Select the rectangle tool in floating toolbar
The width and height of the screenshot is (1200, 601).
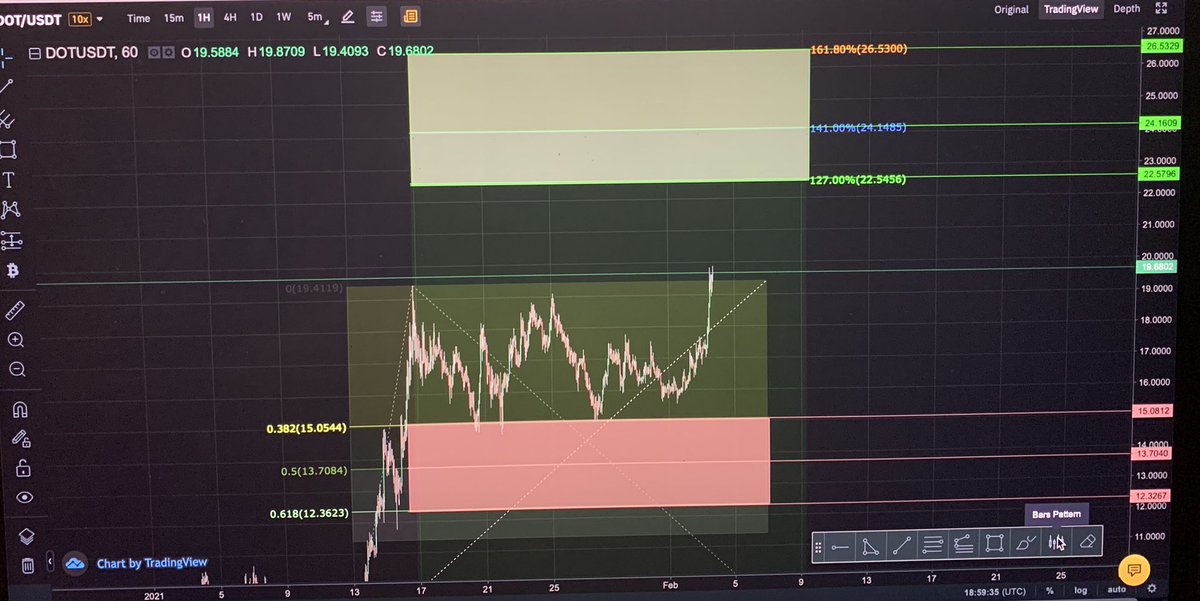click(994, 544)
